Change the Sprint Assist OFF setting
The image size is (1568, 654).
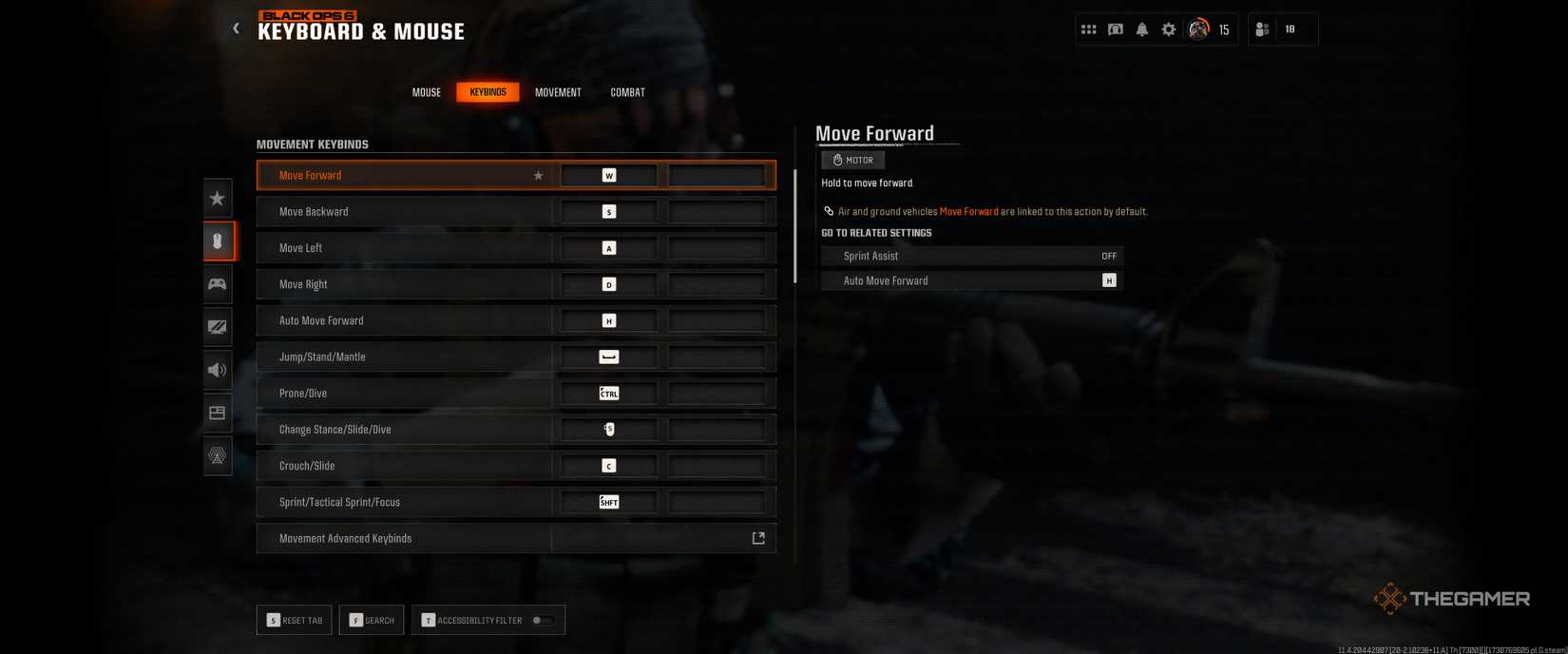(x=972, y=256)
